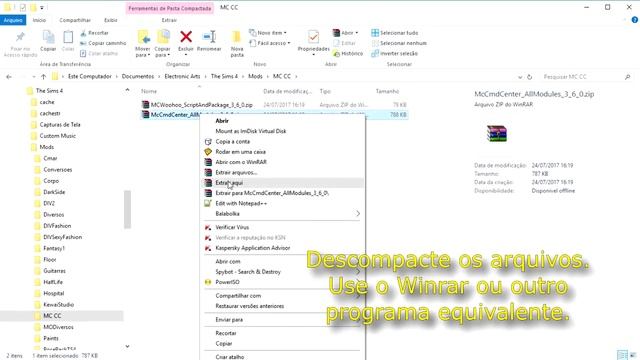Open Propriedades in the ribbon
The height and width of the screenshot is (360, 640).
[313, 41]
